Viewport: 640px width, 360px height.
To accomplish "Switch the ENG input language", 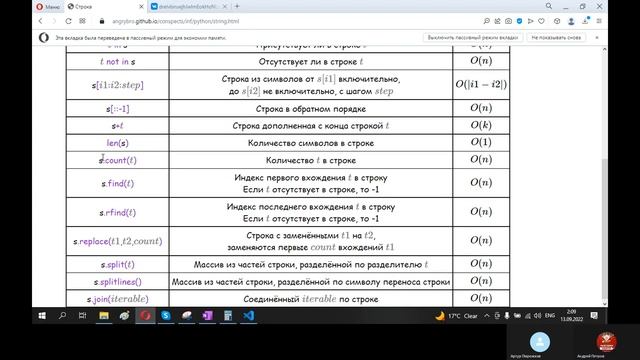I will point(550,316).
